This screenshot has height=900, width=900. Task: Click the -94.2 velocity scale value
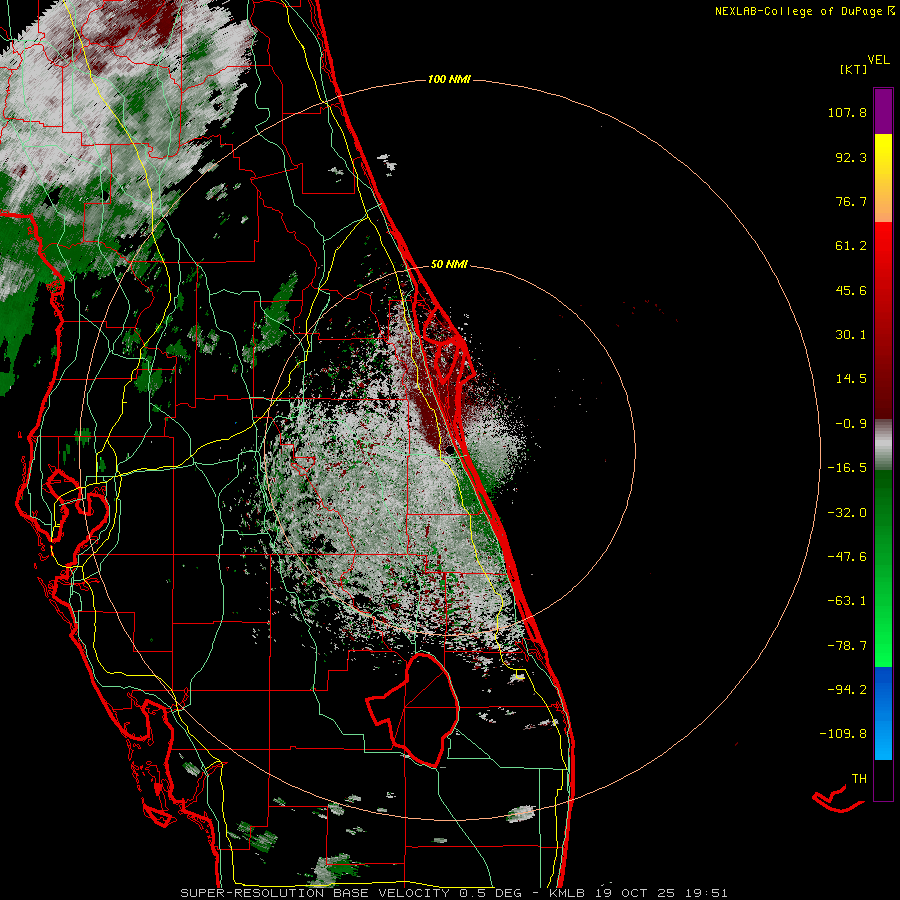[847, 690]
